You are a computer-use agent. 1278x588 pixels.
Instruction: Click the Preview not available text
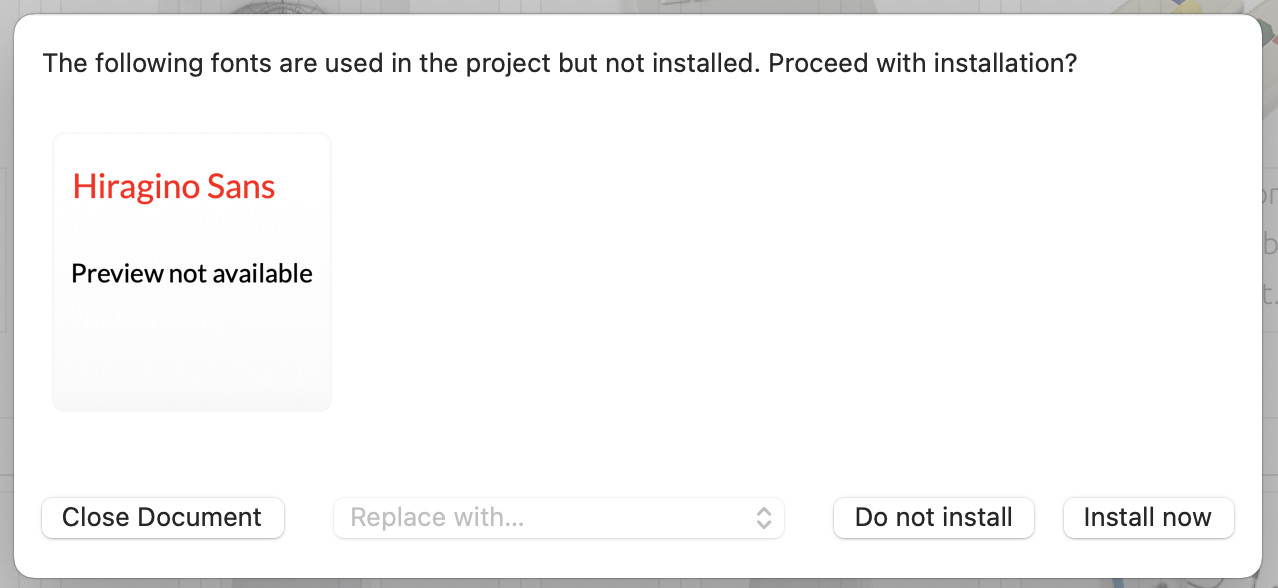pos(192,274)
